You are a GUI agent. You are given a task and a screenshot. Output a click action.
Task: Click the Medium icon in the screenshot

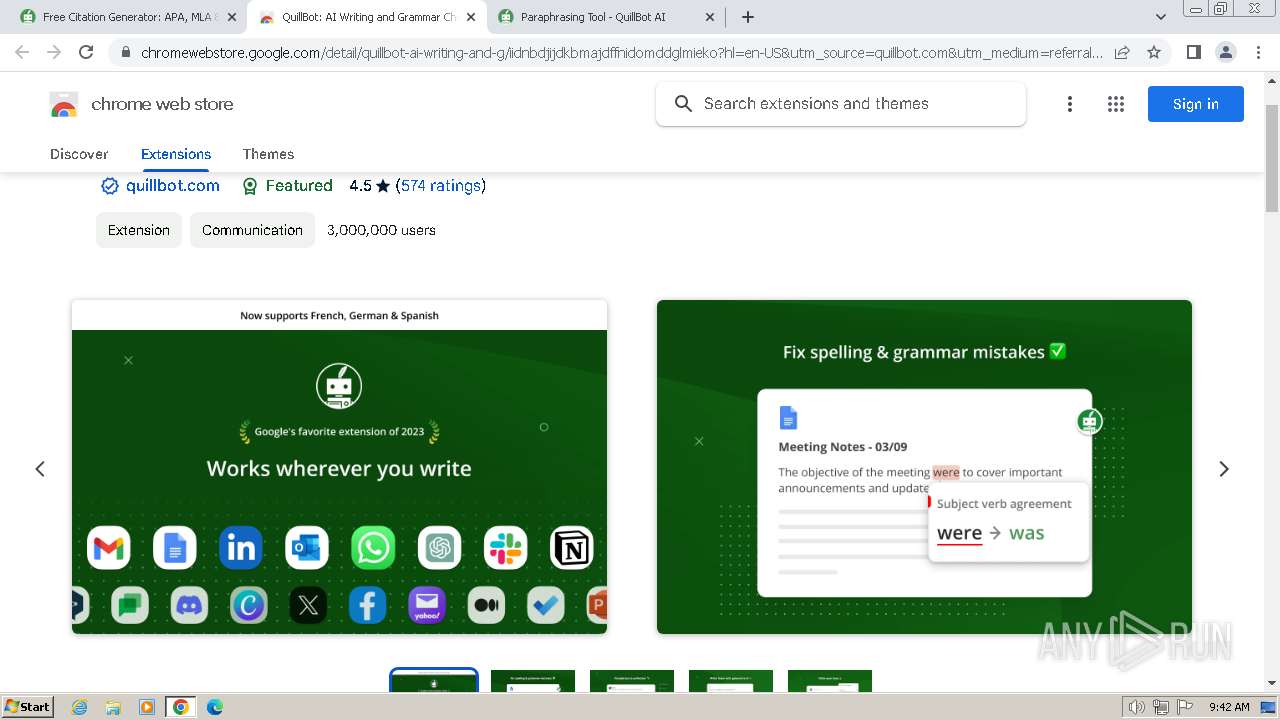(486, 605)
